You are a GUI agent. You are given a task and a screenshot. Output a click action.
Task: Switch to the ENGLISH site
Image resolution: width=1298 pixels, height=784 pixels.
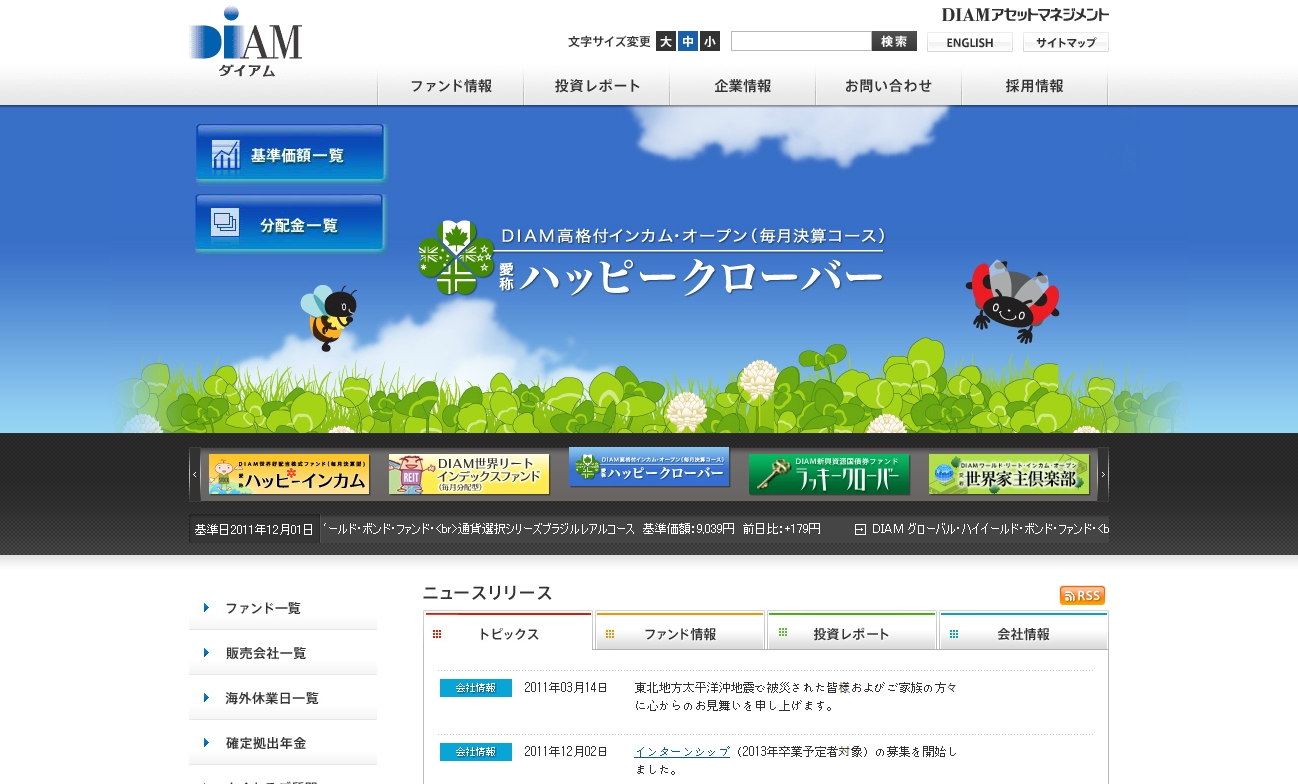[x=970, y=42]
